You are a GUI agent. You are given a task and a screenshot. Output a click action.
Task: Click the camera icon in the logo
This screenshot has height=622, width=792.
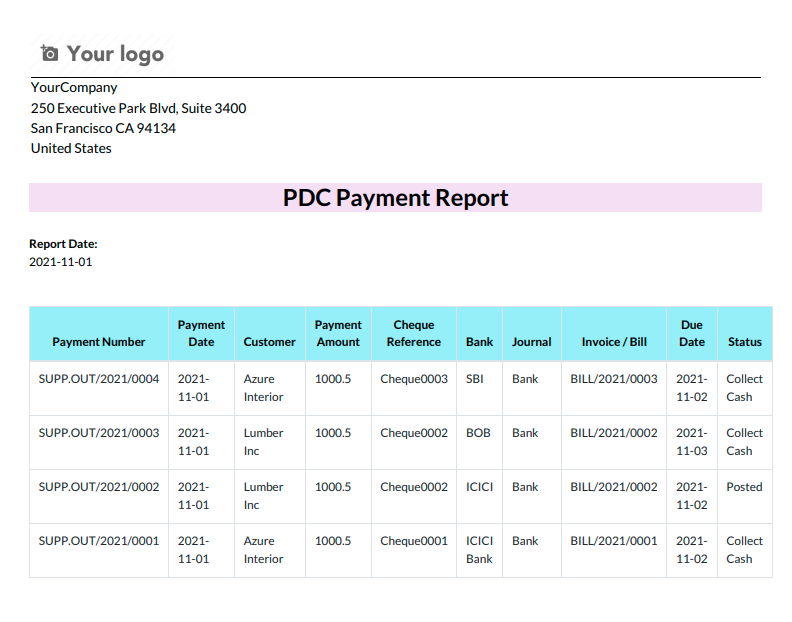[50, 53]
